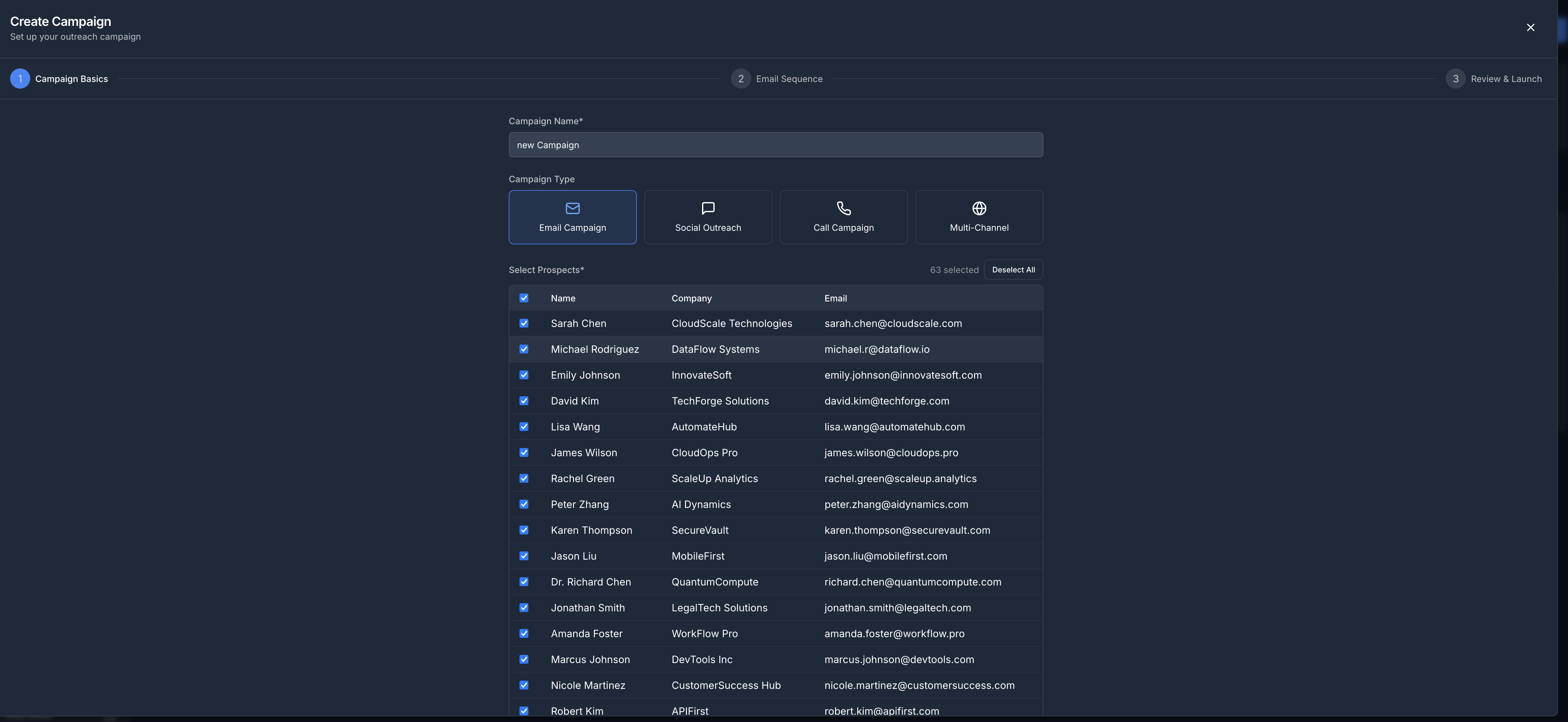
Task: Close the Create Campaign dialog
Action: pyautogui.click(x=1530, y=27)
